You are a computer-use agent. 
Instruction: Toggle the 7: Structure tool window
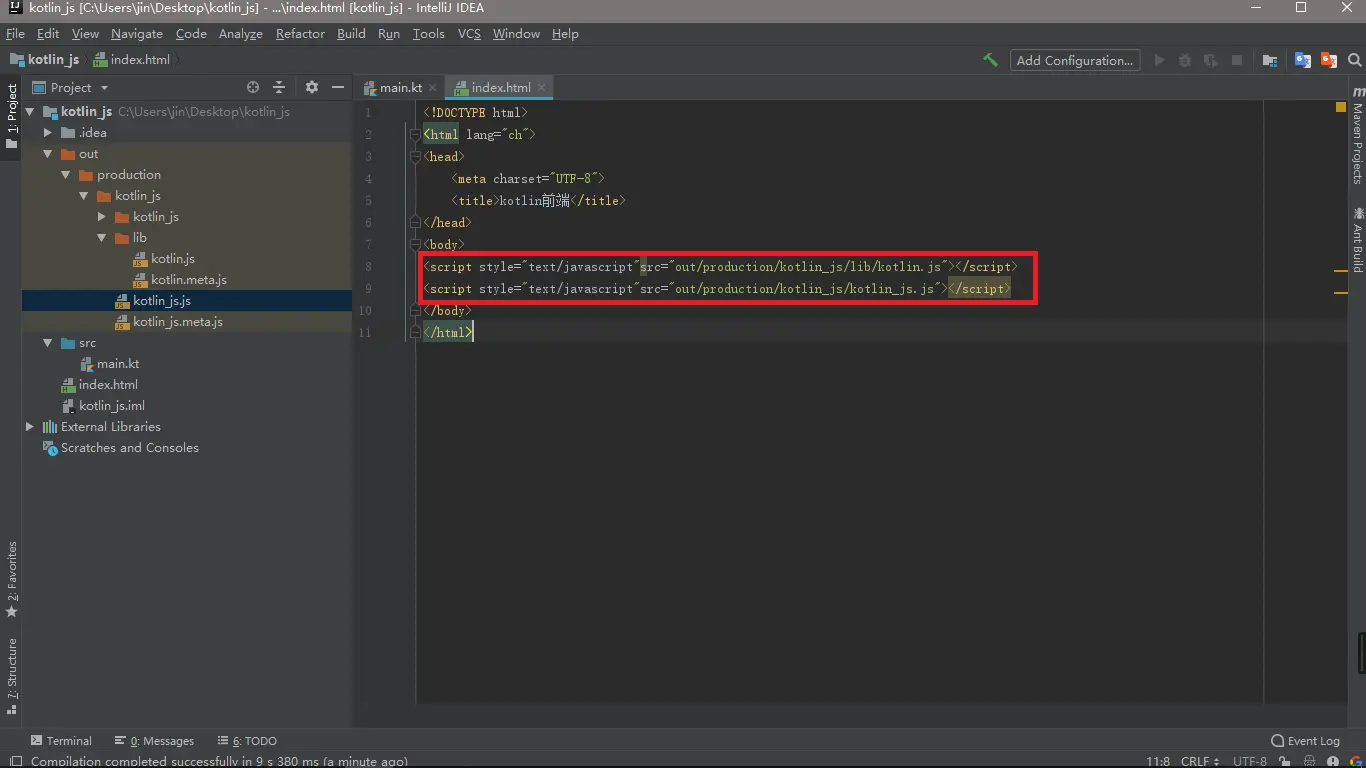click(11, 675)
